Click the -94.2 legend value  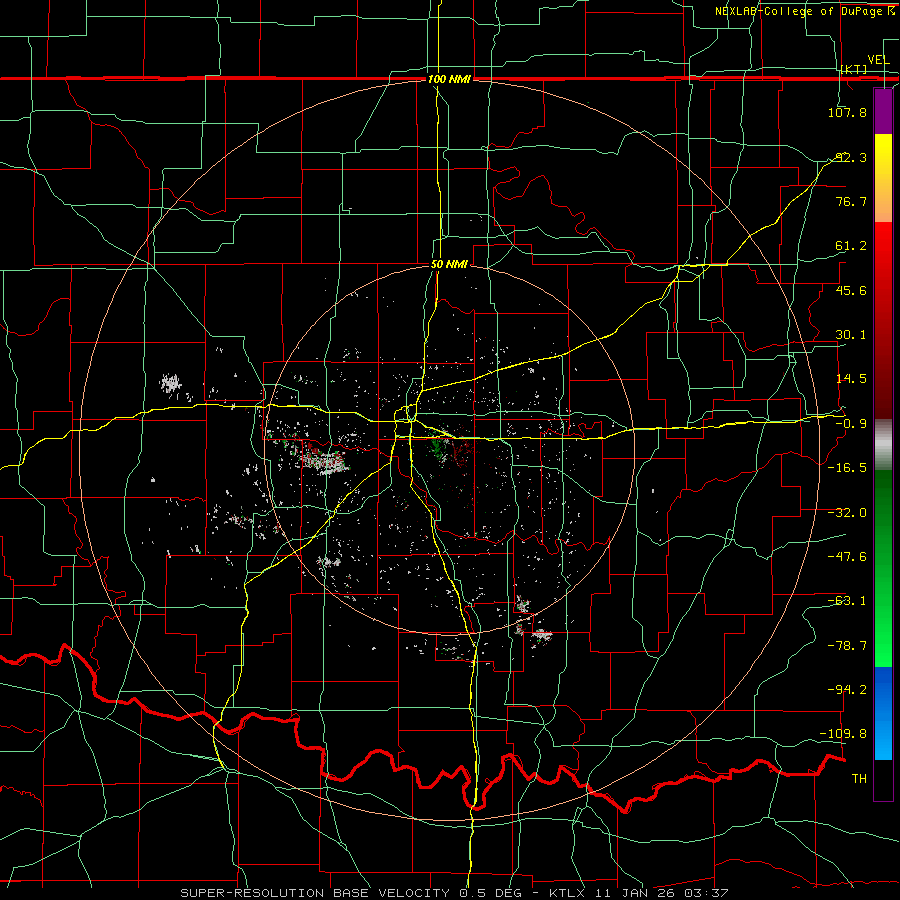847,690
